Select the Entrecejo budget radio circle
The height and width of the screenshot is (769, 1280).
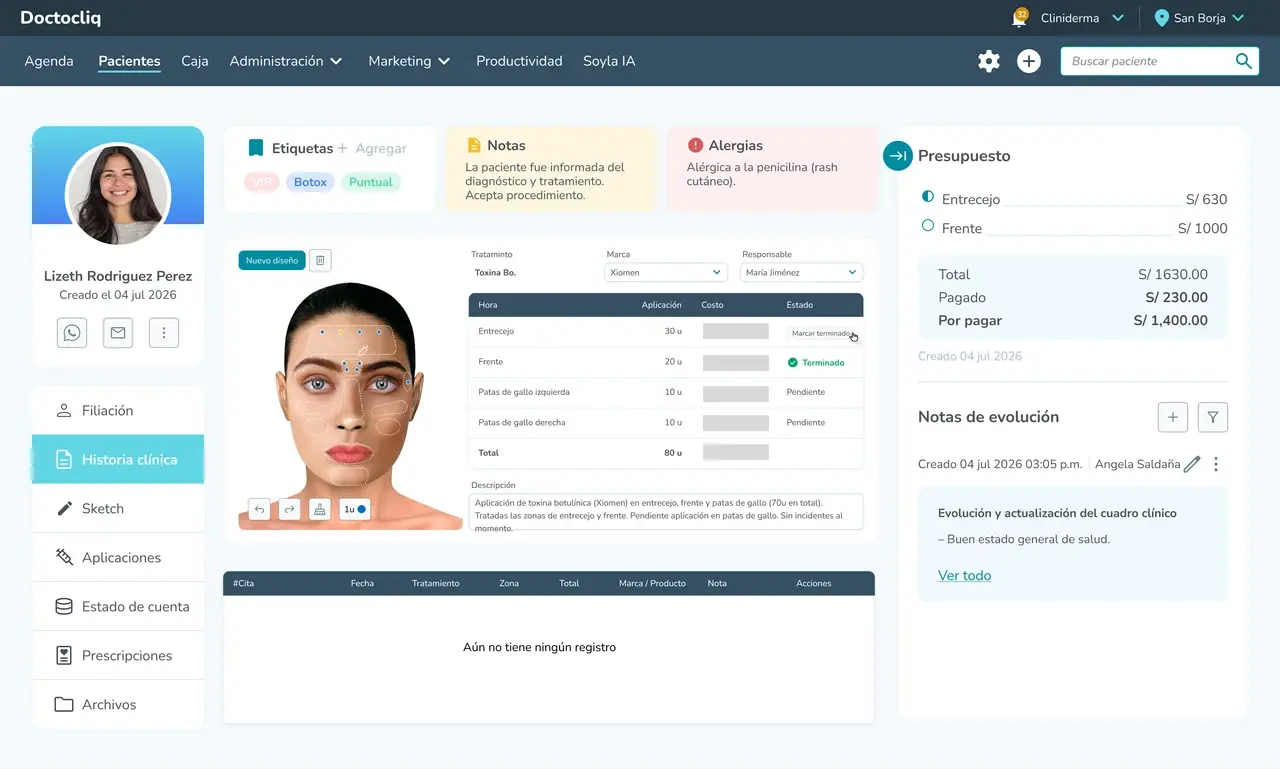tap(928, 197)
